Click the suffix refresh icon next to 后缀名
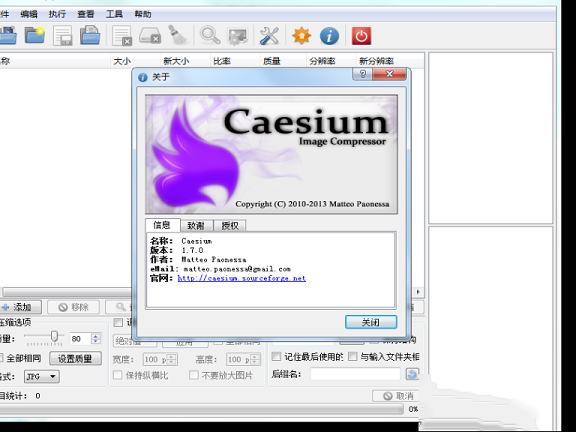 412,374
